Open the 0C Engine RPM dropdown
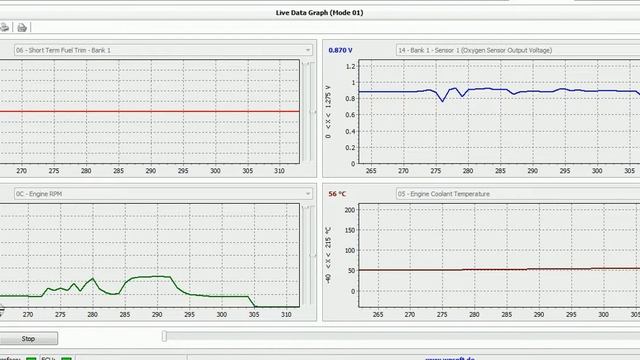Viewport: 640px width, 360px height. click(x=163, y=194)
